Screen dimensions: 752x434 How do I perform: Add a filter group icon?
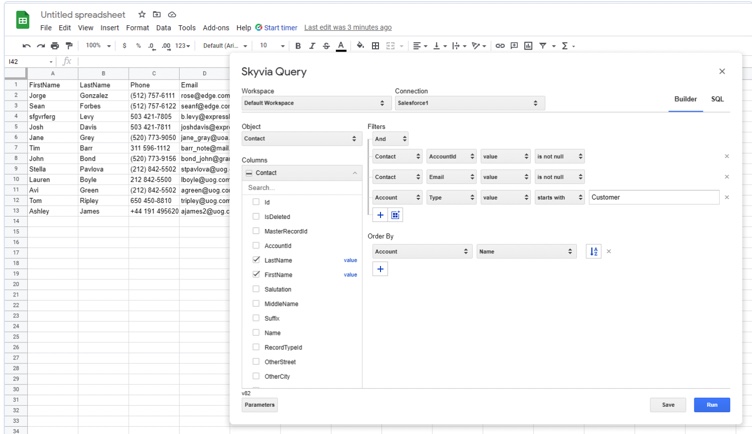coord(395,215)
